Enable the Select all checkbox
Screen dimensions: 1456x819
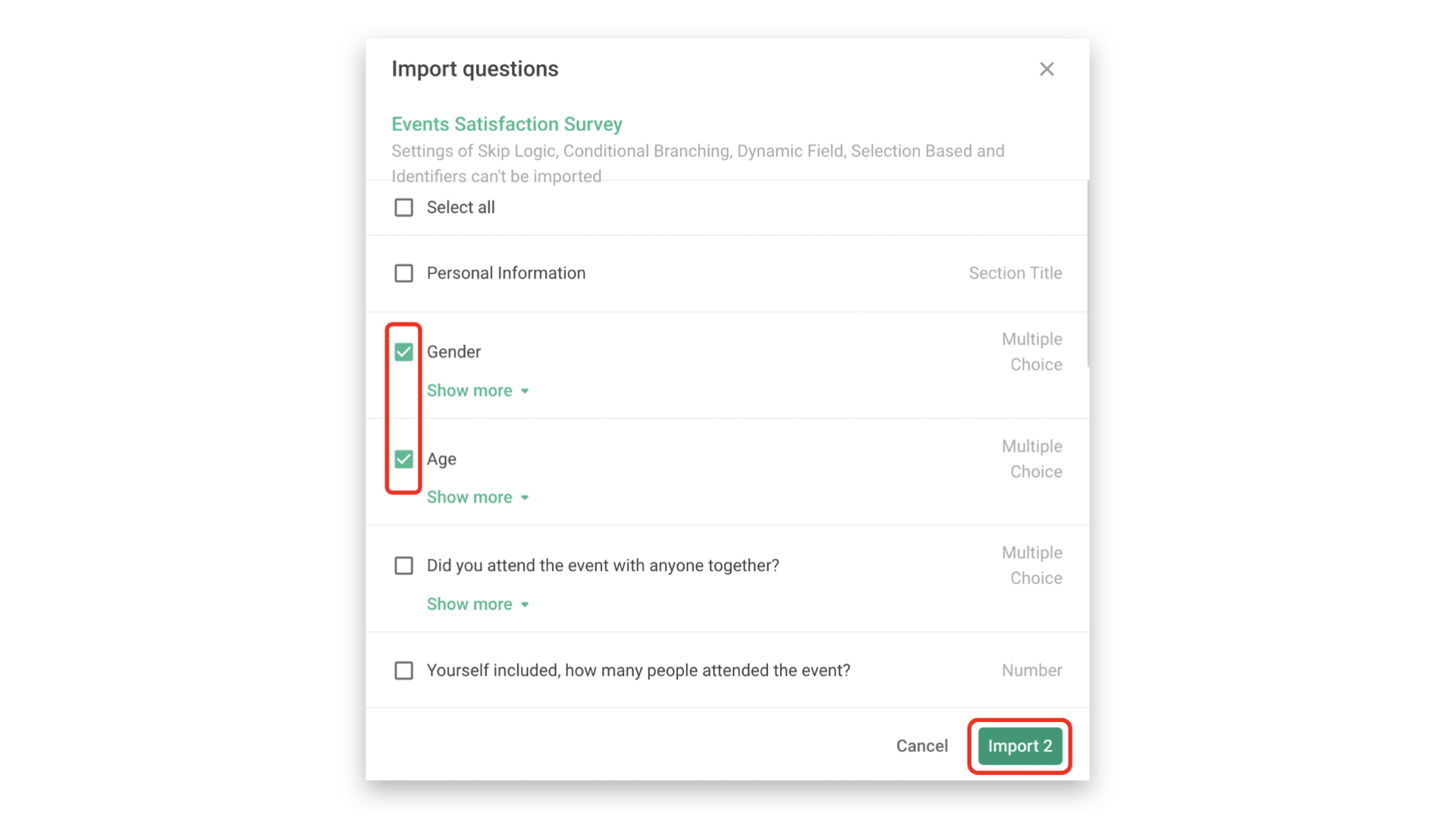(x=403, y=207)
